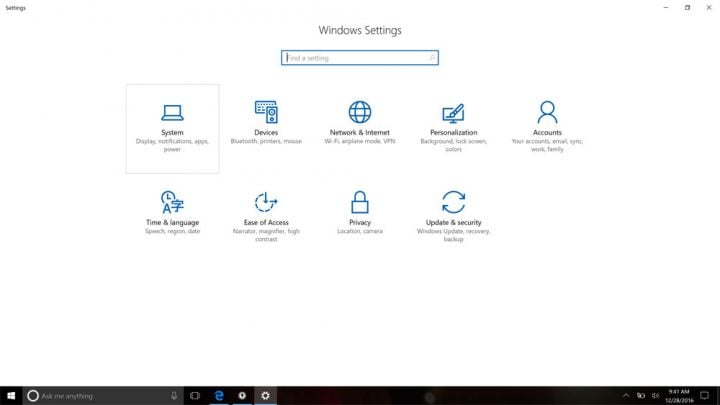Activate the Cortana microphone icon
The image size is (720, 405).
[174, 396]
